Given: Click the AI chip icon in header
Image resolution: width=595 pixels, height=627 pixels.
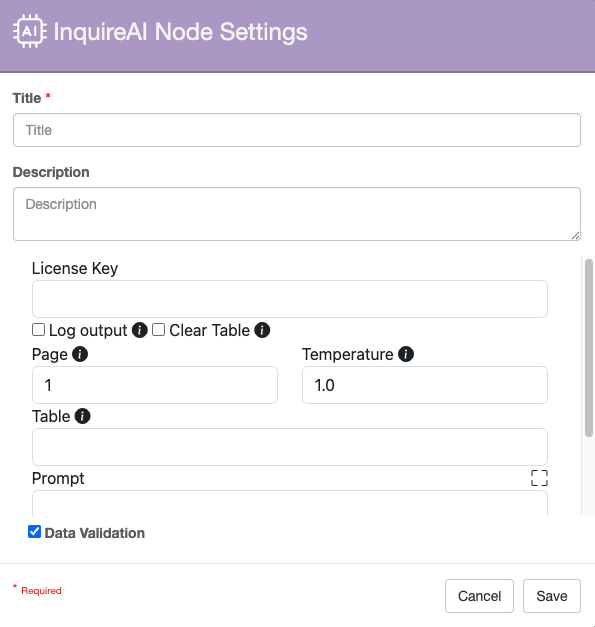Looking at the screenshot, I should 30,31.
